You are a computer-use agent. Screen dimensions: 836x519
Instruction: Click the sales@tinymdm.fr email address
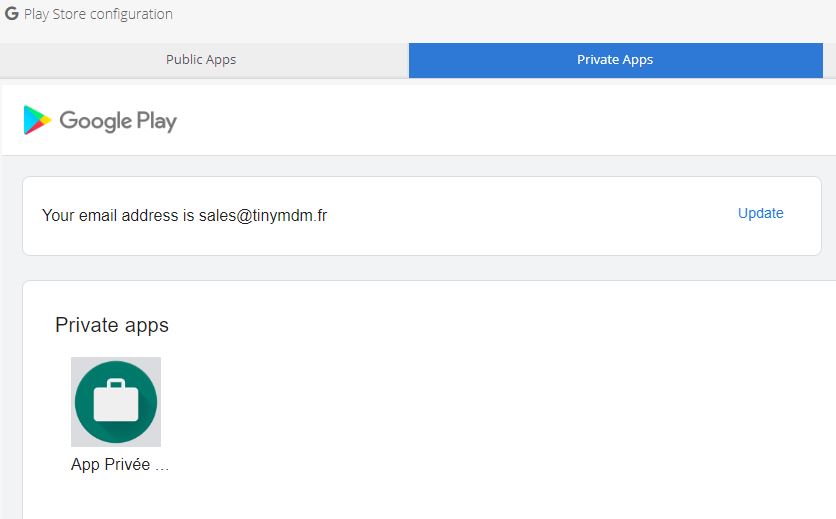pyautogui.click(x=263, y=215)
